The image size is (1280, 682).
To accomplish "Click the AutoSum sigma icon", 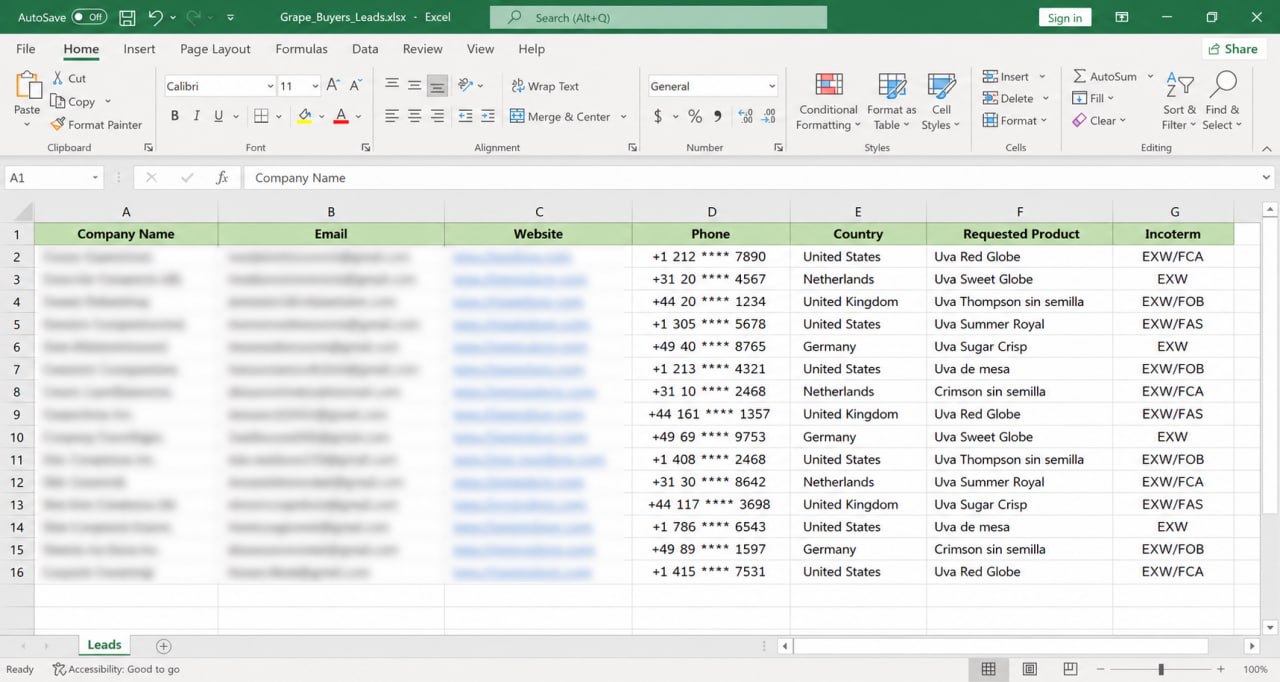I will coord(1079,76).
